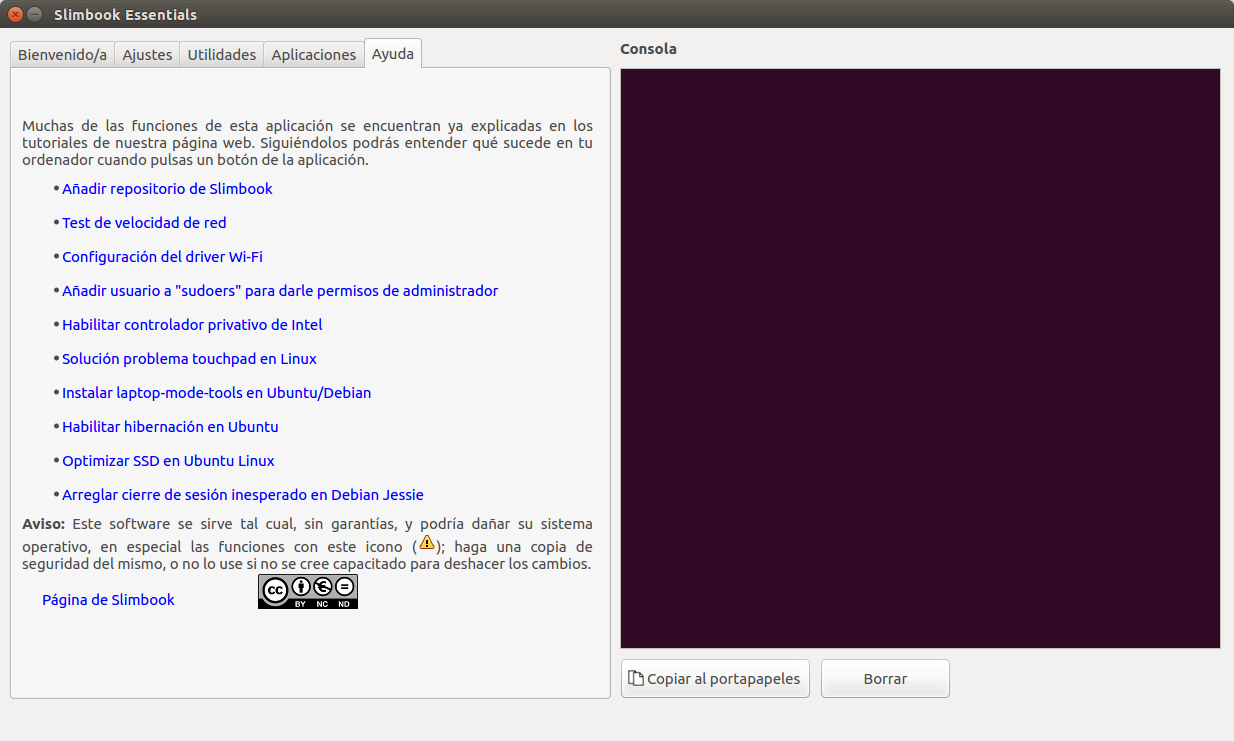The height and width of the screenshot is (741, 1234).
Task: Open the Añadir repositorio de Slimbook link
Action: pos(167,189)
